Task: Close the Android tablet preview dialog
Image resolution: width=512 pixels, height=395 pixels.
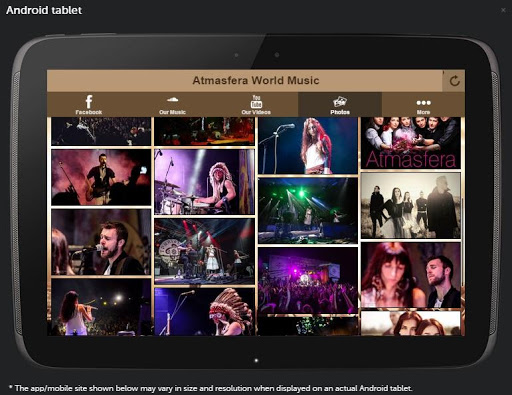Action: [503, 10]
